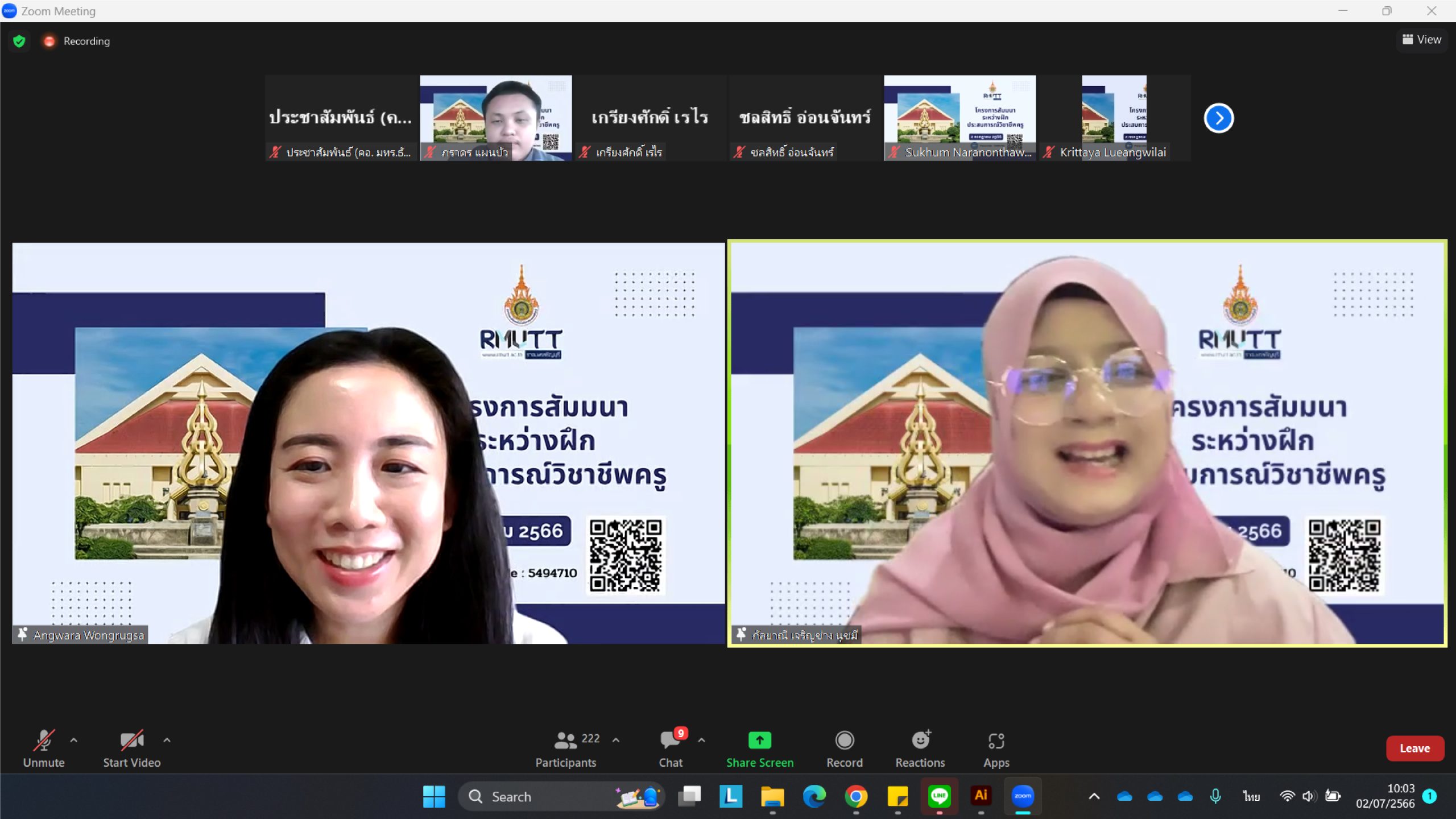The width and height of the screenshot is (1456, 819).
Task: Click the Record button
Action: [x=845, y=748]
